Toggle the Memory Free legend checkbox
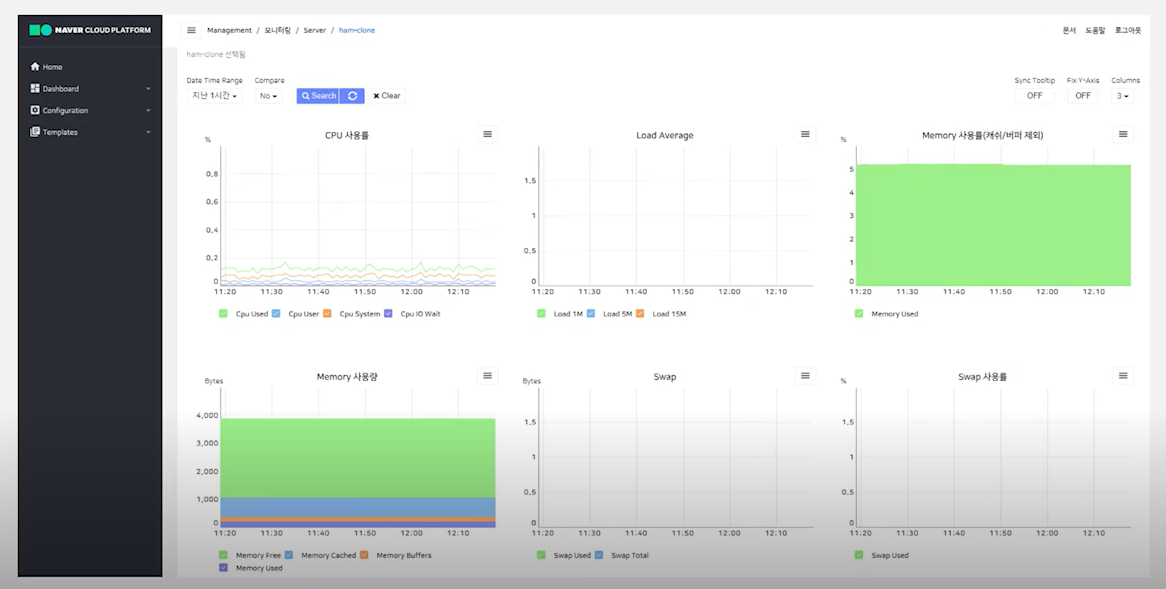1166x589 pixels. tap(223, 555)
